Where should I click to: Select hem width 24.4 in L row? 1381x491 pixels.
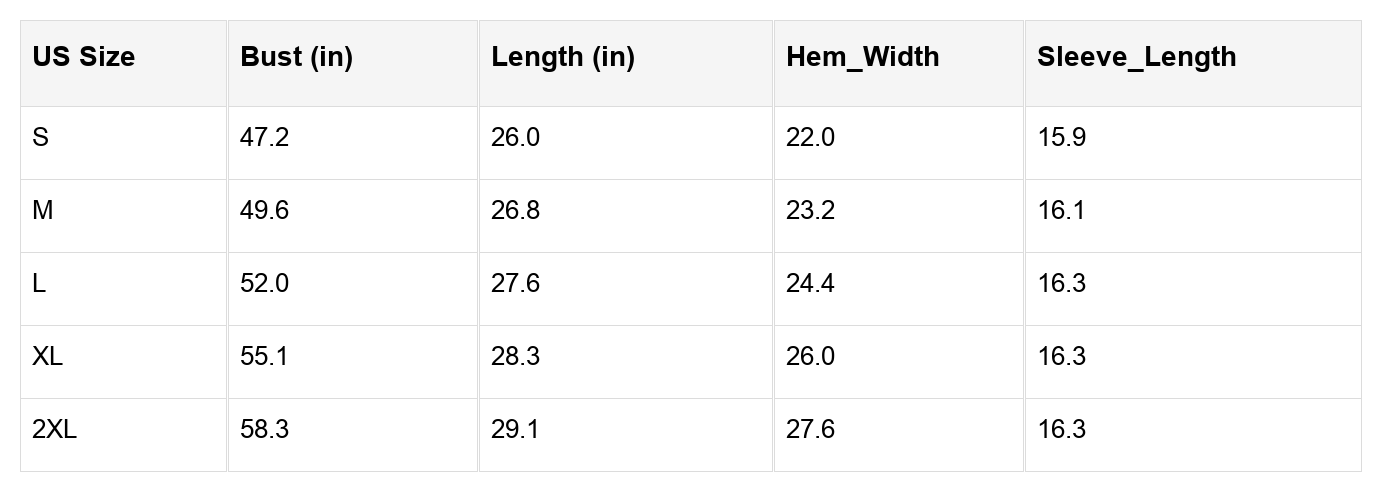point(810,283)
